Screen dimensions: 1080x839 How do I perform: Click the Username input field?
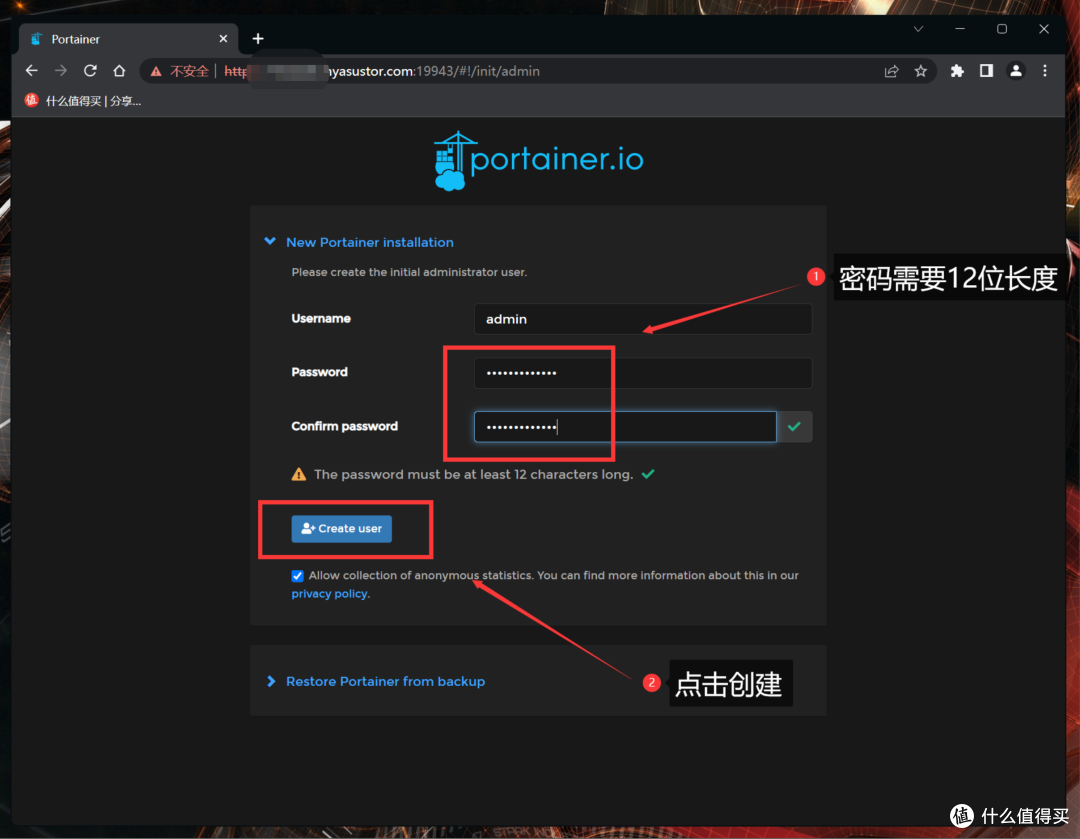pyautogui.click(x=642, y=319)
